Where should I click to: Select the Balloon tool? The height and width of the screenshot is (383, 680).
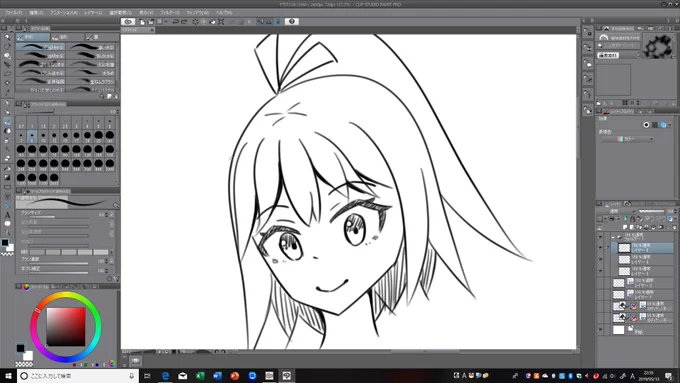click(7, 224)
